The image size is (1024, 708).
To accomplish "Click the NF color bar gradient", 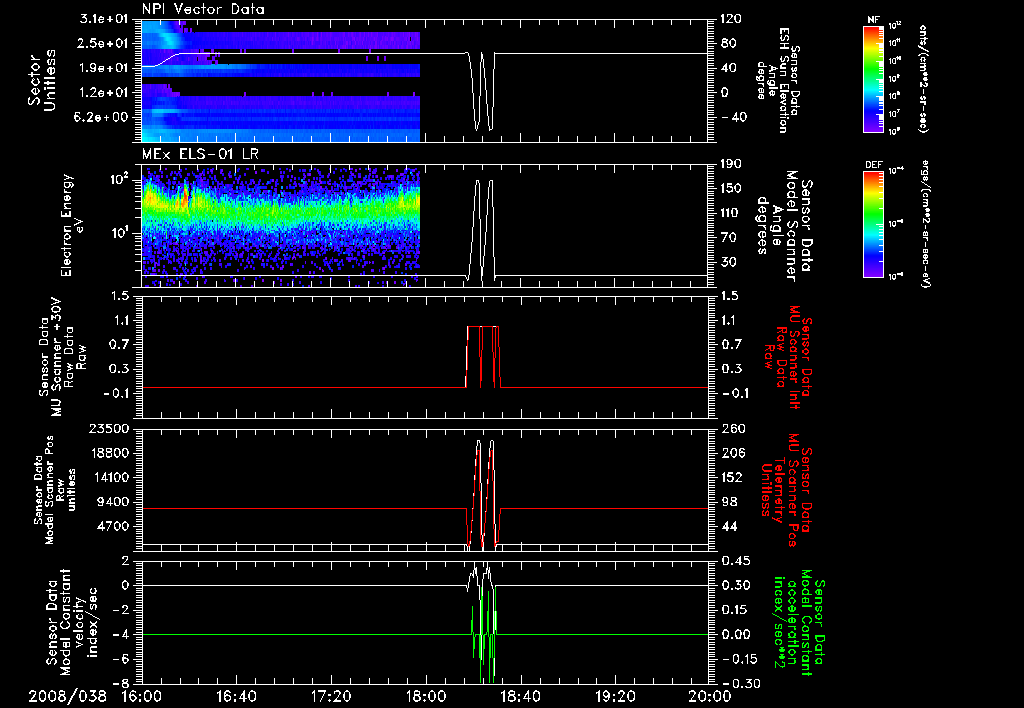I will click(874, 79).
